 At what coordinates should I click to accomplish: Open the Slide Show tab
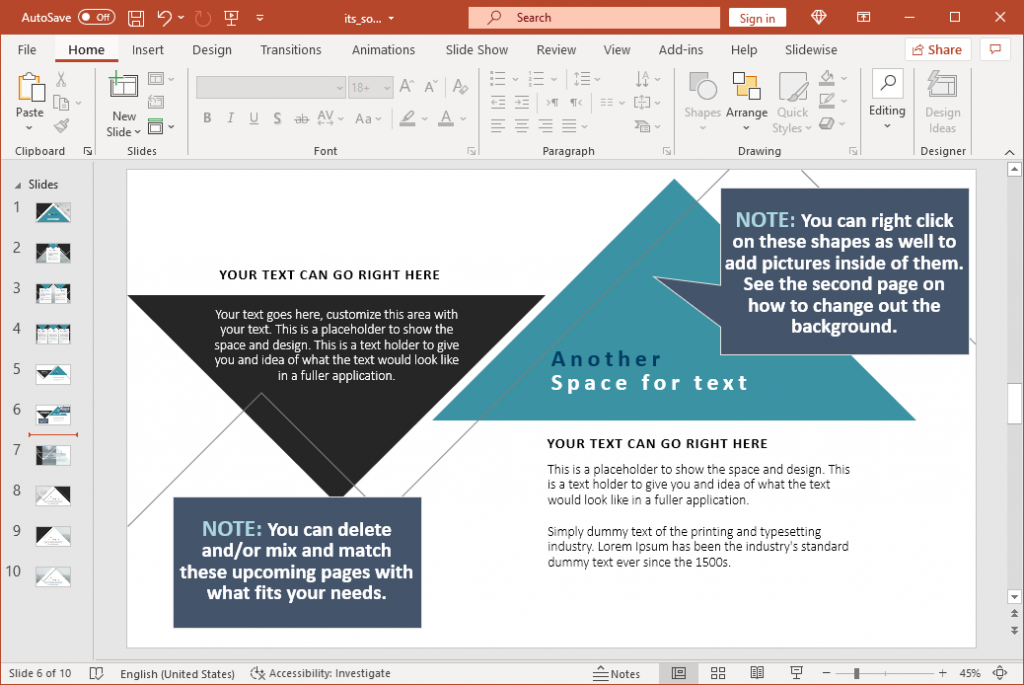(476, 49)
